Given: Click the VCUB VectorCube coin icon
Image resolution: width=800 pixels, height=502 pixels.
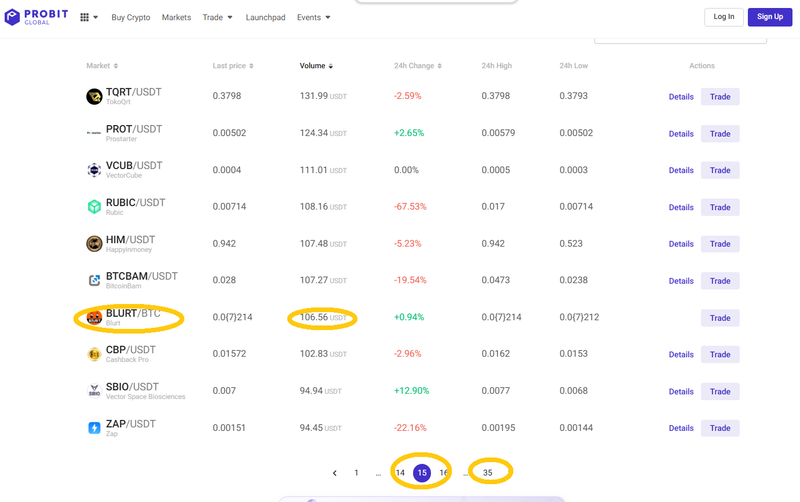Looking at the screenshot, I should [94, 170].
